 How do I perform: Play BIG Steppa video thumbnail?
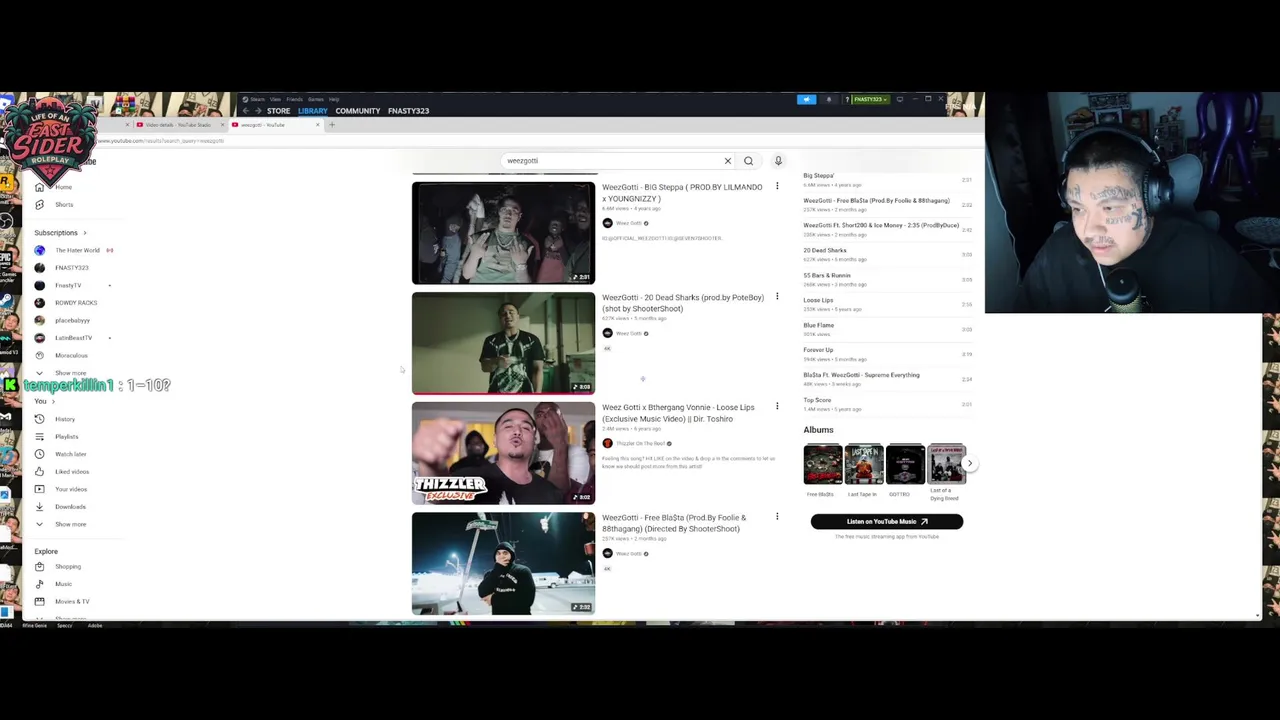[x=503, y=233]
